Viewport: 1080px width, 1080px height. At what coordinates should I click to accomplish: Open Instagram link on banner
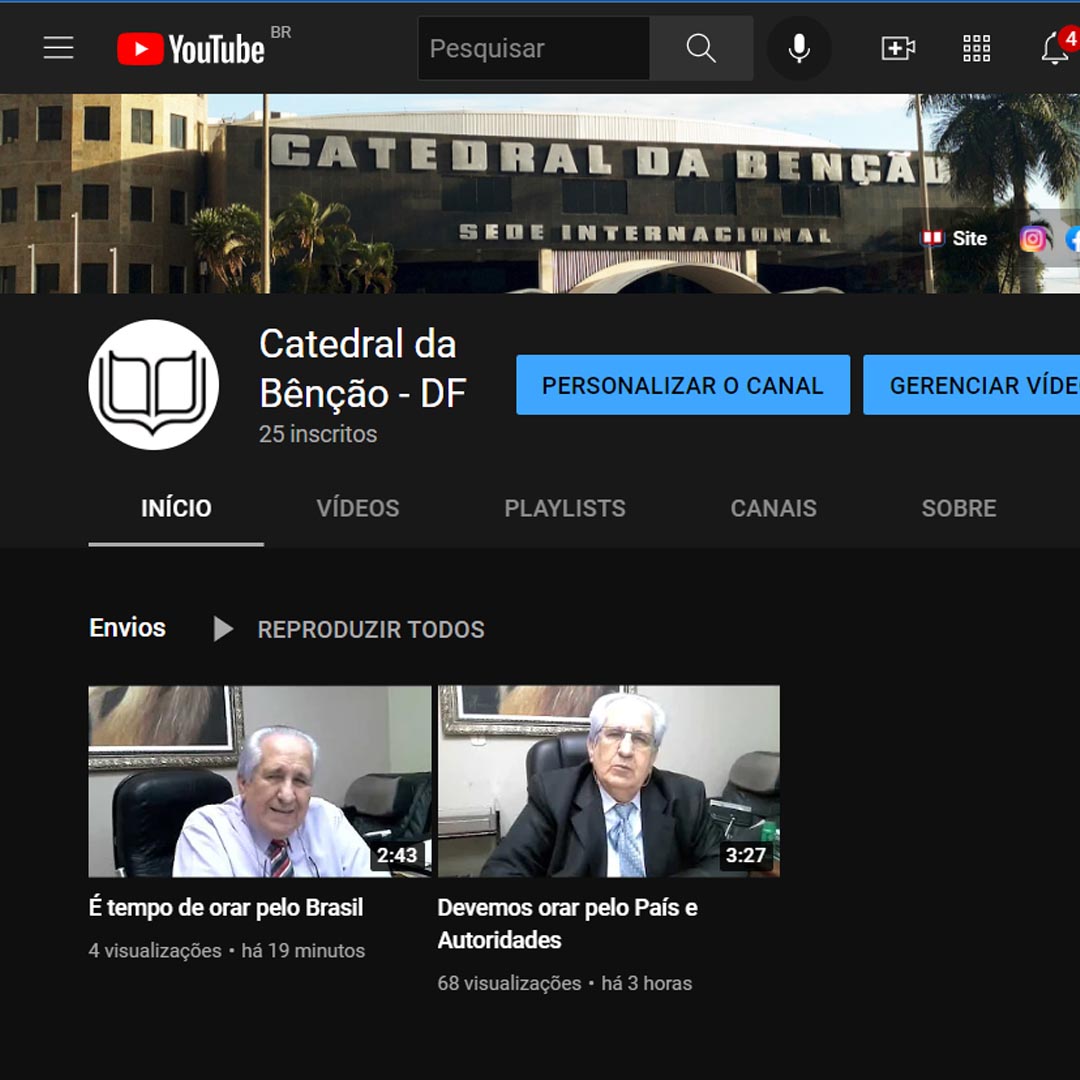pyautogui.click(x=1032, y=239)
